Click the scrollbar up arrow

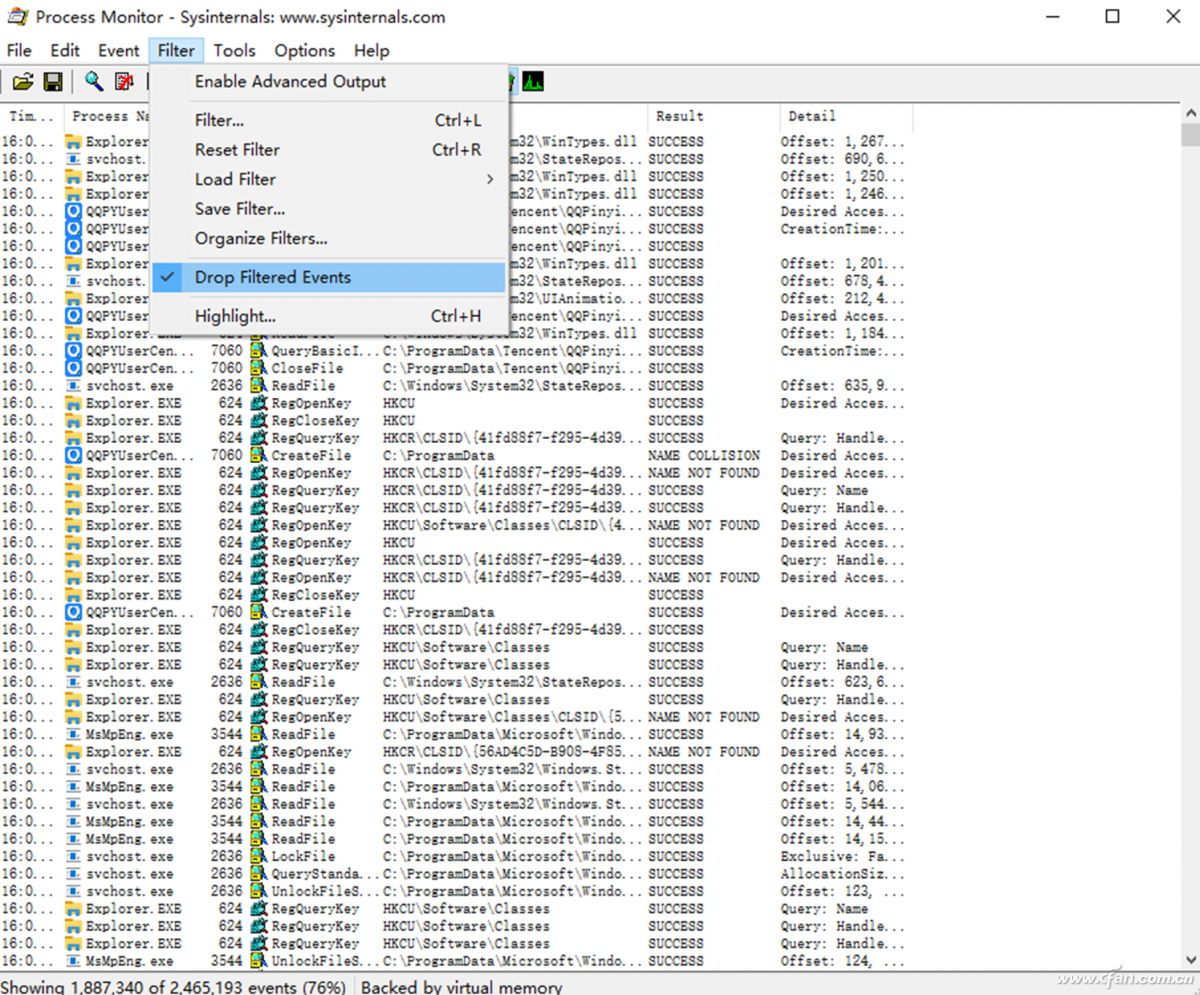pos(1190,114)
